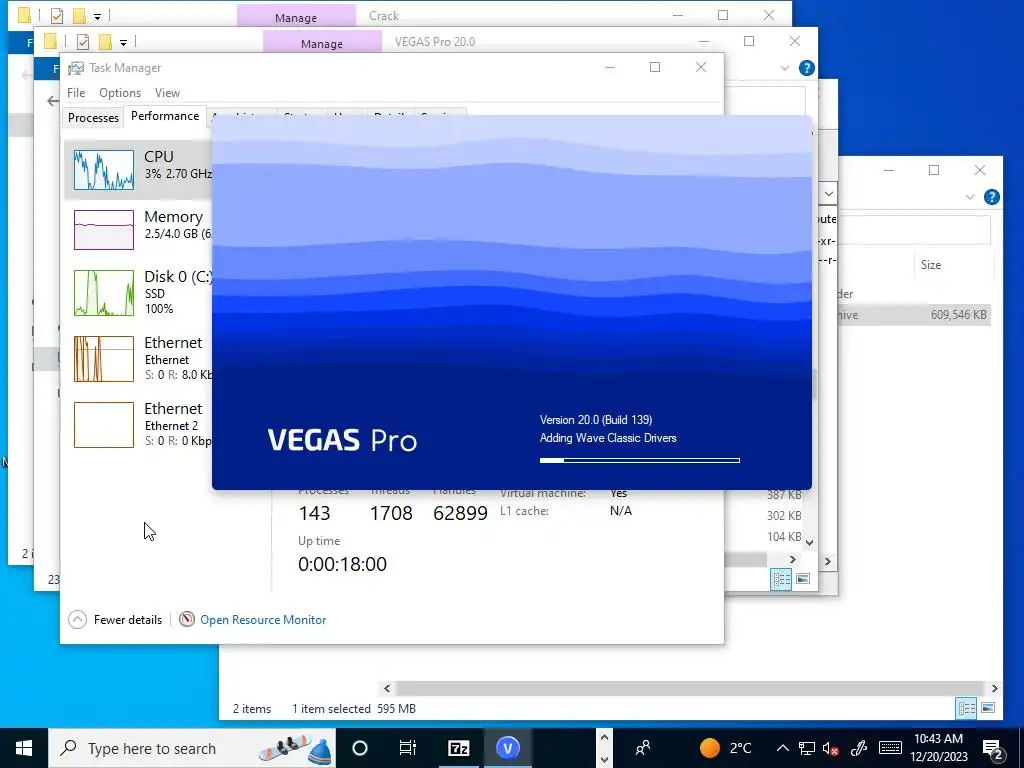Screen dimensions: 1024x768
Task: Open People icon on taskbar
Action: [643, 748]
